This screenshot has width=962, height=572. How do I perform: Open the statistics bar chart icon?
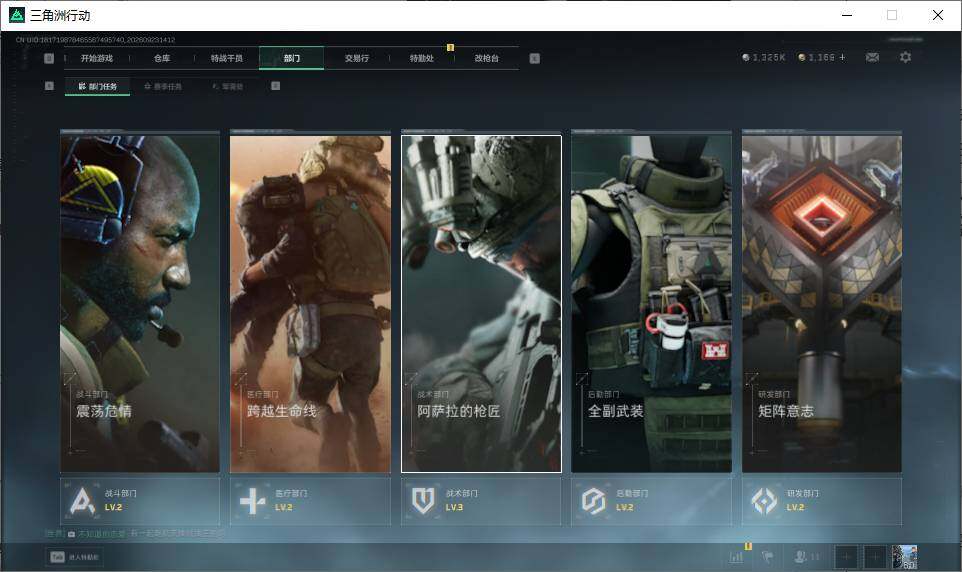pyautogui.click(x=736, y=557)
